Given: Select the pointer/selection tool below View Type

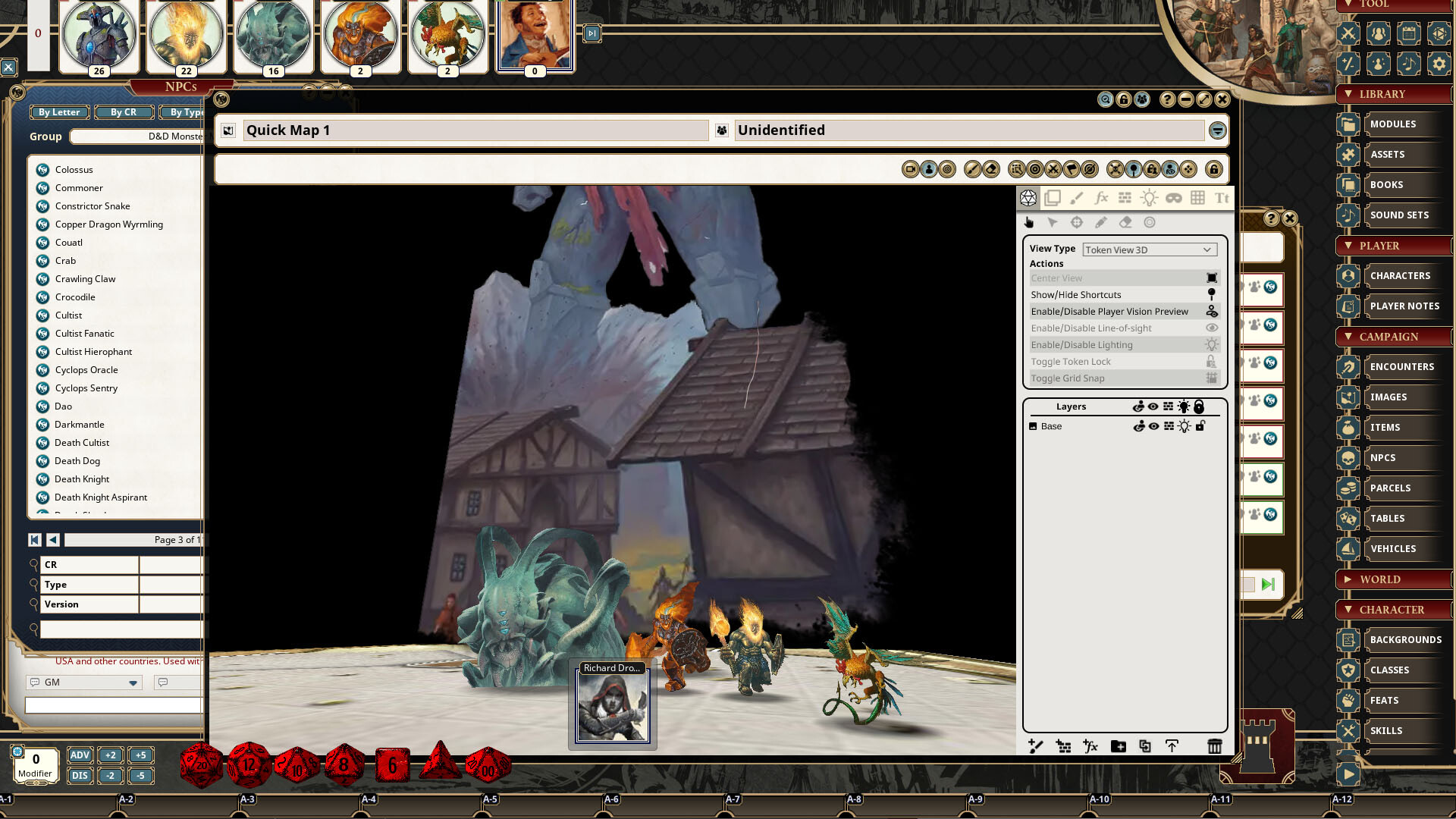Looking at the screenshot, I should pyautogui.click(x=1053, y=223).
